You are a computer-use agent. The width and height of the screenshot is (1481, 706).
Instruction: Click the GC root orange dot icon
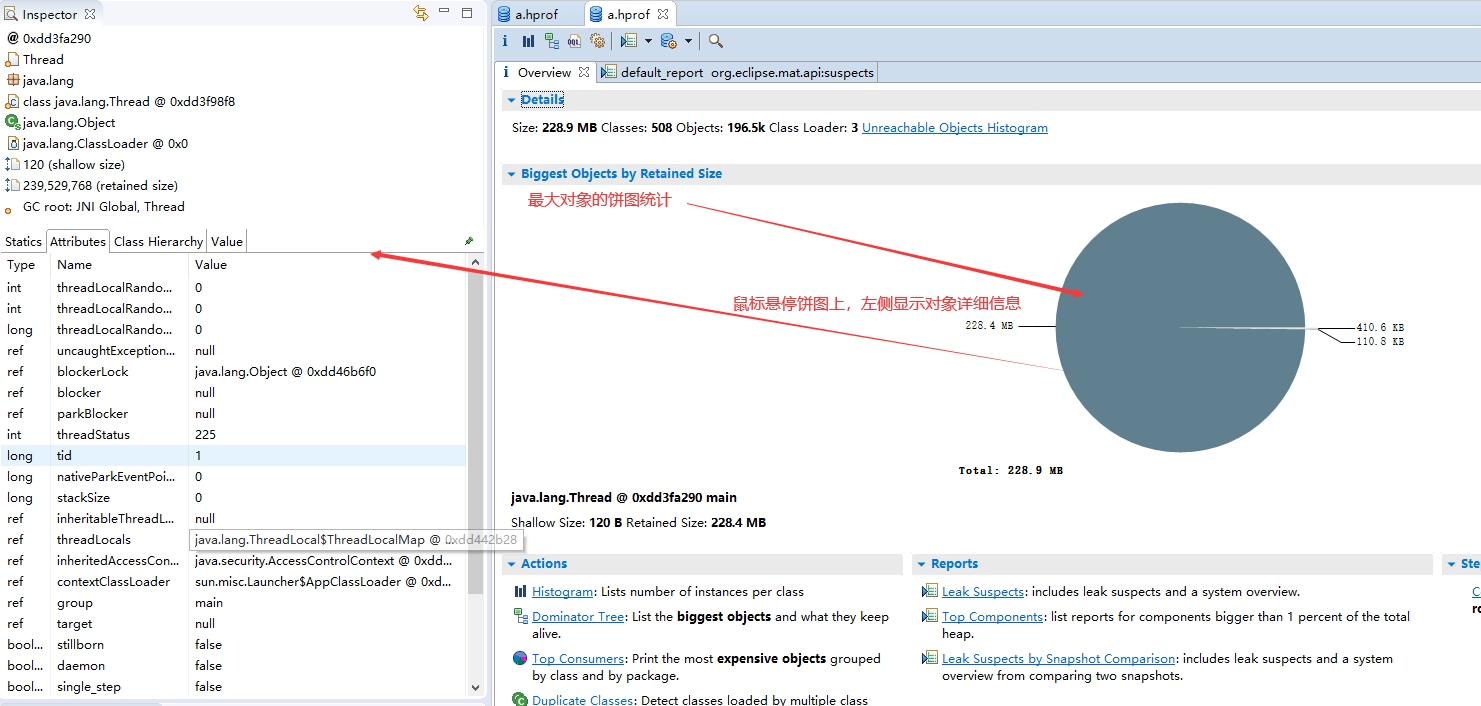point(9,210)
